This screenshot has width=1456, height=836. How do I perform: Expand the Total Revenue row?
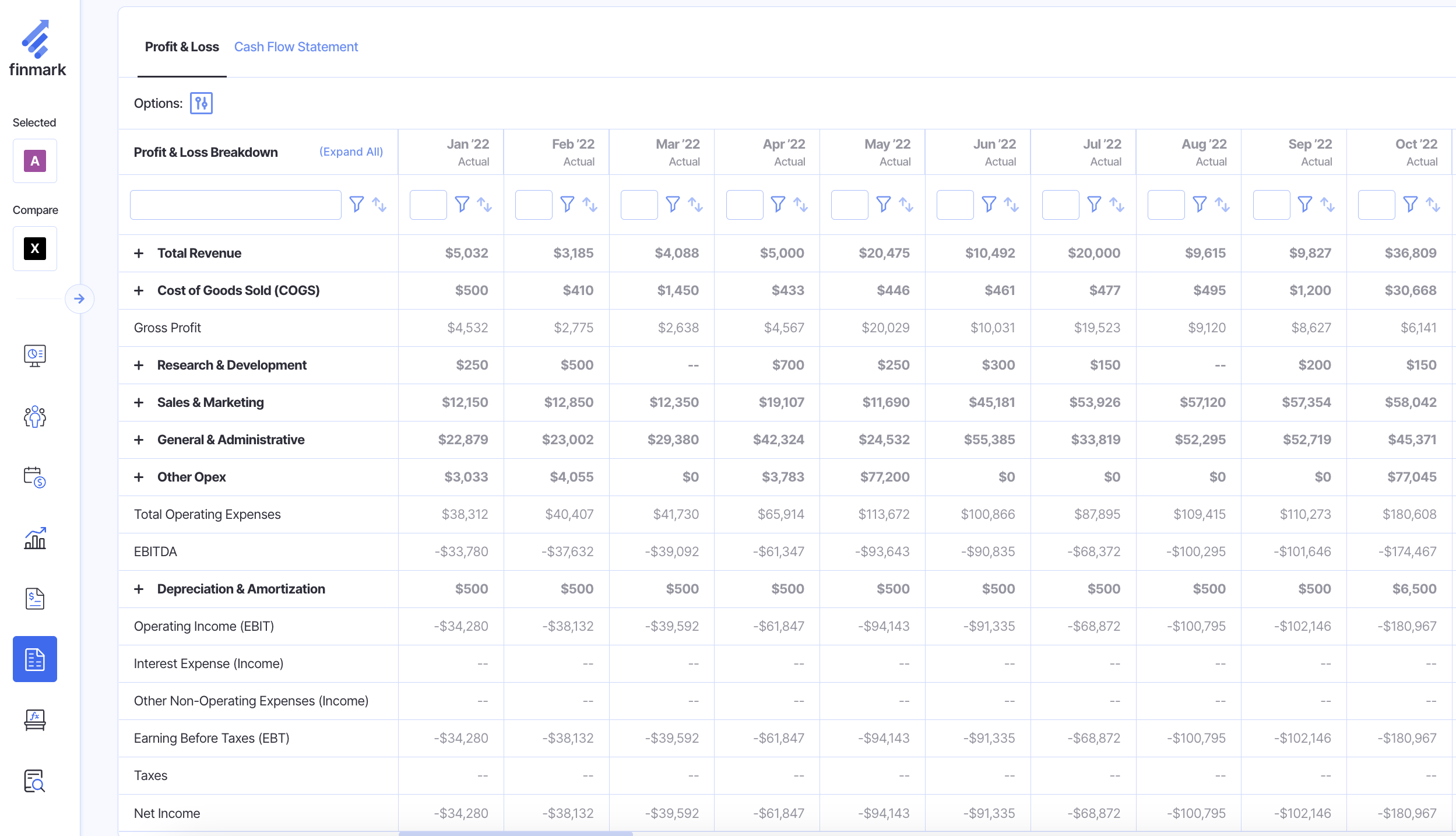tap(139, 253)
